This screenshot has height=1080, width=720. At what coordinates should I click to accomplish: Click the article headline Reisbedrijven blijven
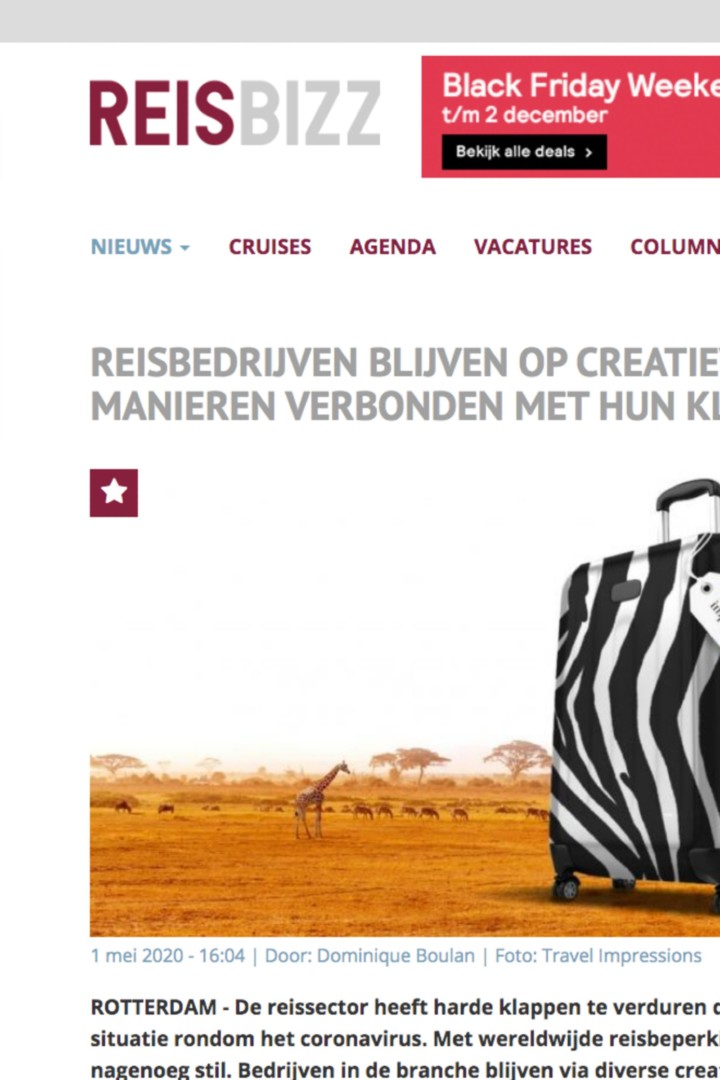pyautogui.click(x=405, y=384)
